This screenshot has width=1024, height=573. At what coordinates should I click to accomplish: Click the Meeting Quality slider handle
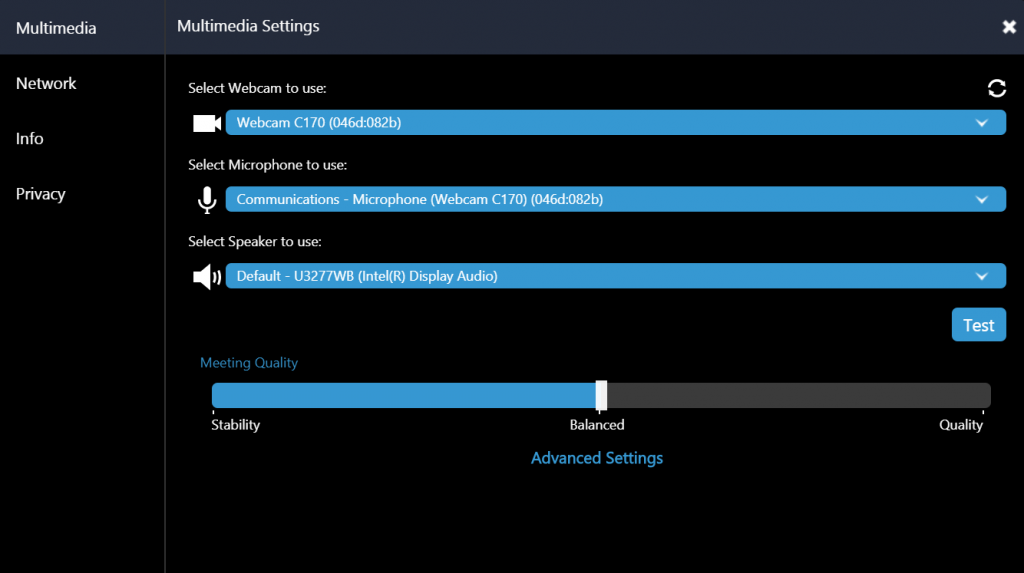click(601, 395)
